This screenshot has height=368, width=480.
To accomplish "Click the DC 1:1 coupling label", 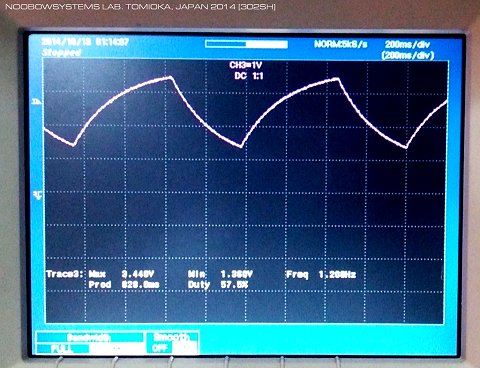I will pos(249,76).
